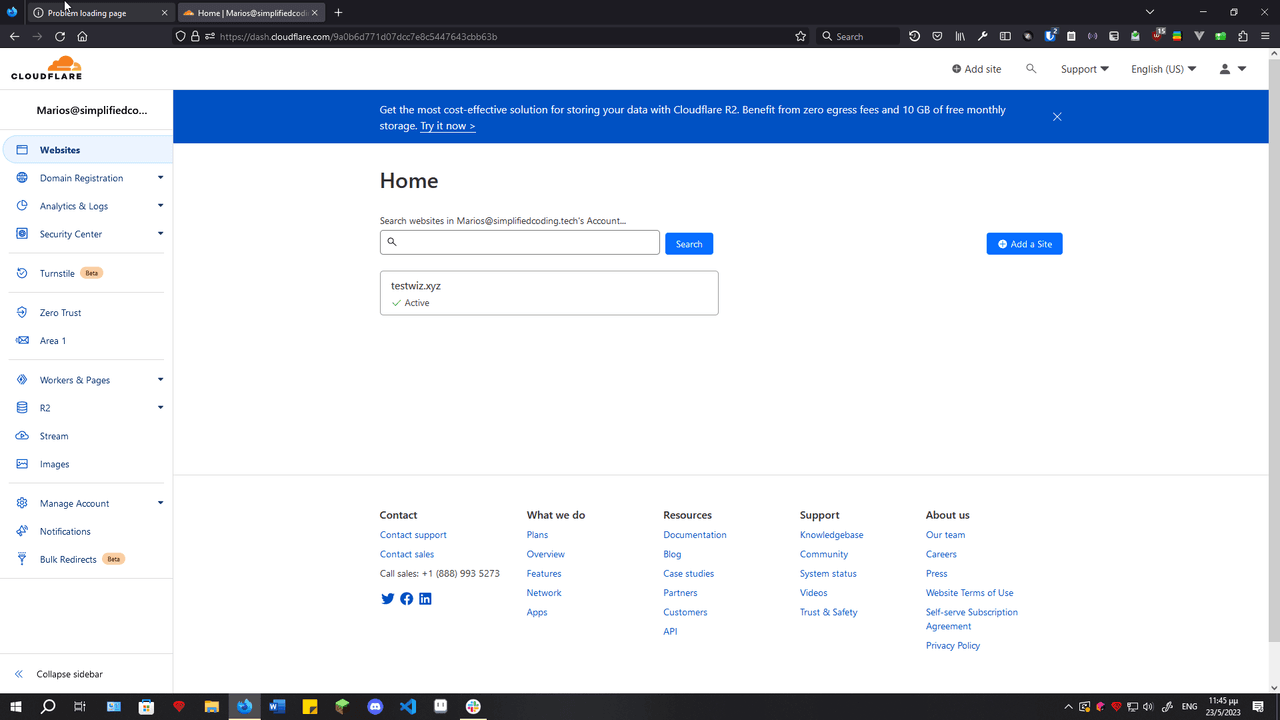Open the Facebook icon link
The width and height of the screenshot is (1280, 720).
pos(406,599)
